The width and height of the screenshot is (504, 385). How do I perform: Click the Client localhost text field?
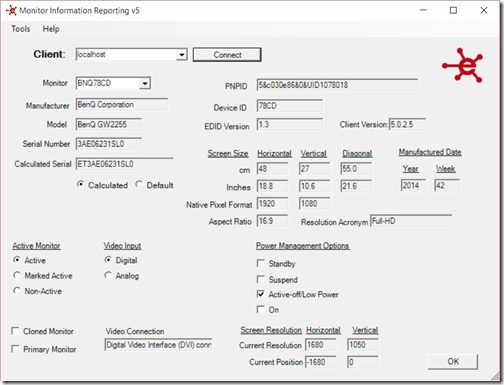(126, 54)
